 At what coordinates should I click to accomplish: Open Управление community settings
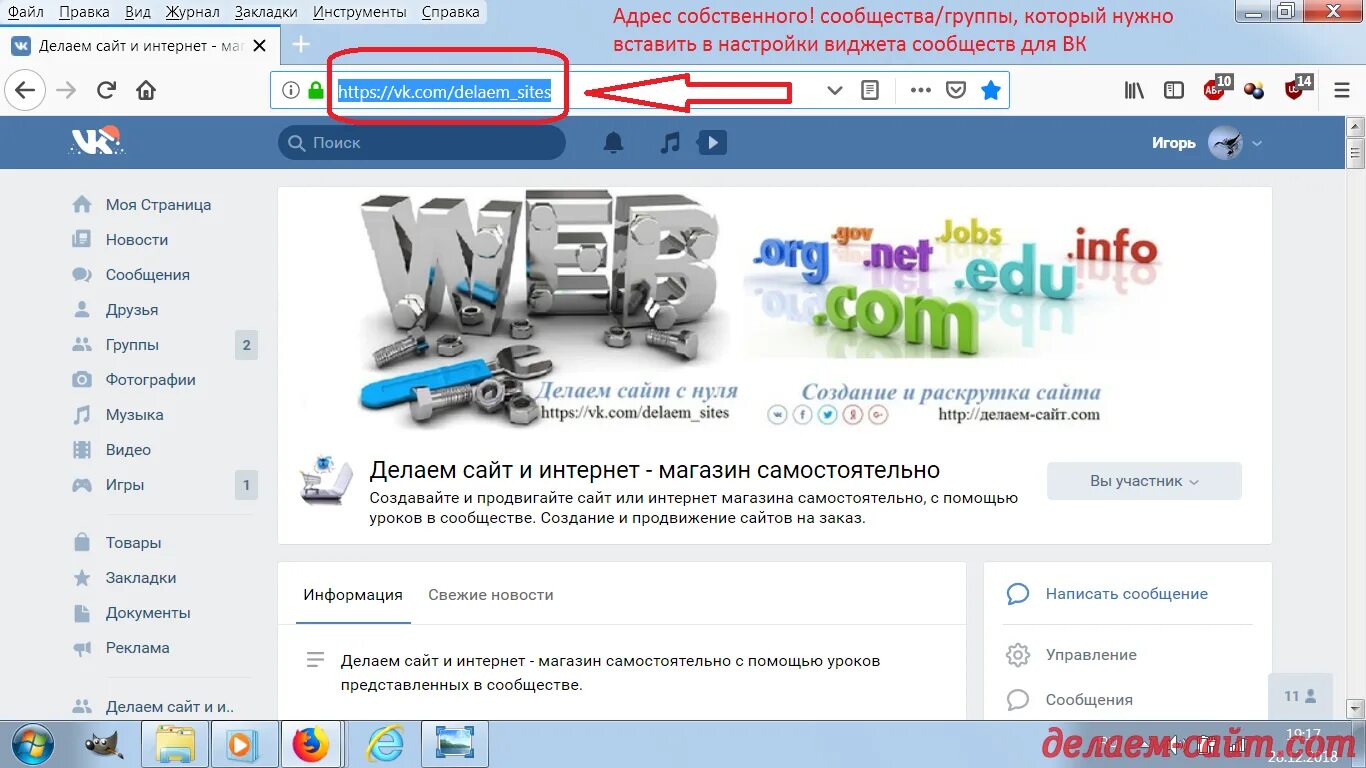1091,654
